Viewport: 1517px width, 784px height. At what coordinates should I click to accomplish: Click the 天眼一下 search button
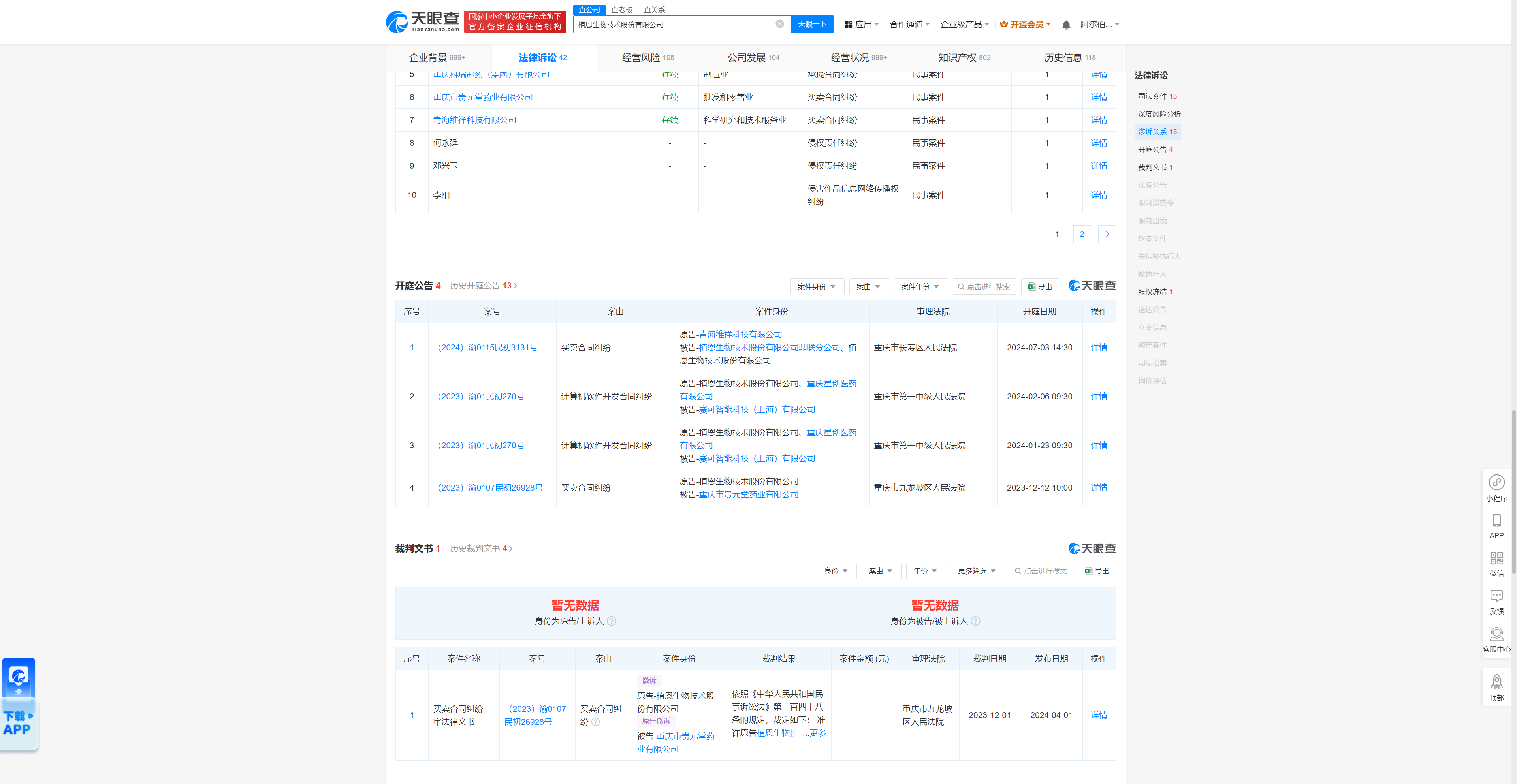pos(812,24)
